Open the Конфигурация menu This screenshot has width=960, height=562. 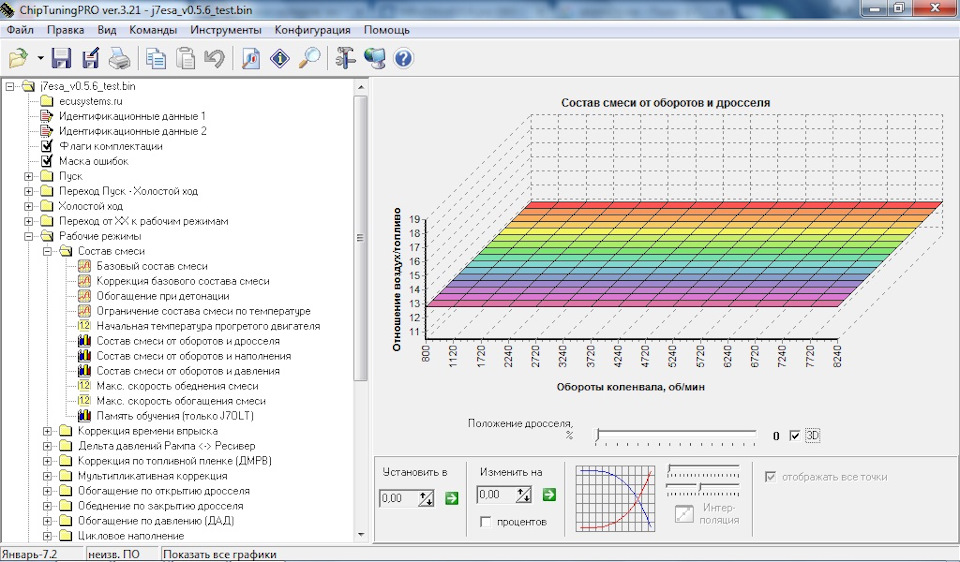pos(312,30)
